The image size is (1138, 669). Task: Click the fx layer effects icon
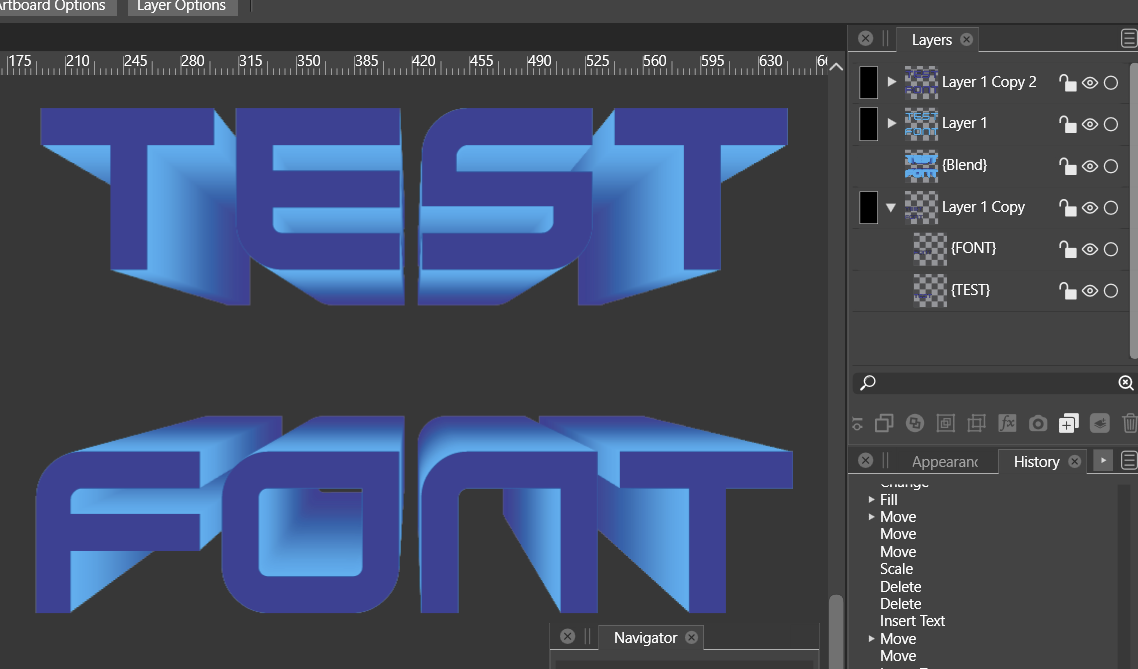[1008, 424]
